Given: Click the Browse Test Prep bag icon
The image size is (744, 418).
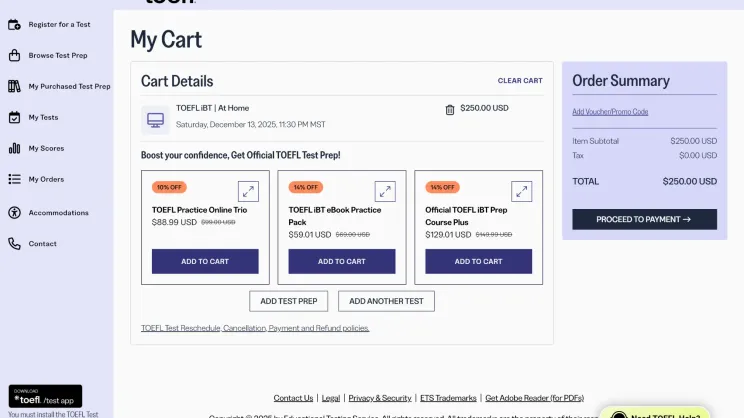Looking at the screenshot, I should click(14, 55).
